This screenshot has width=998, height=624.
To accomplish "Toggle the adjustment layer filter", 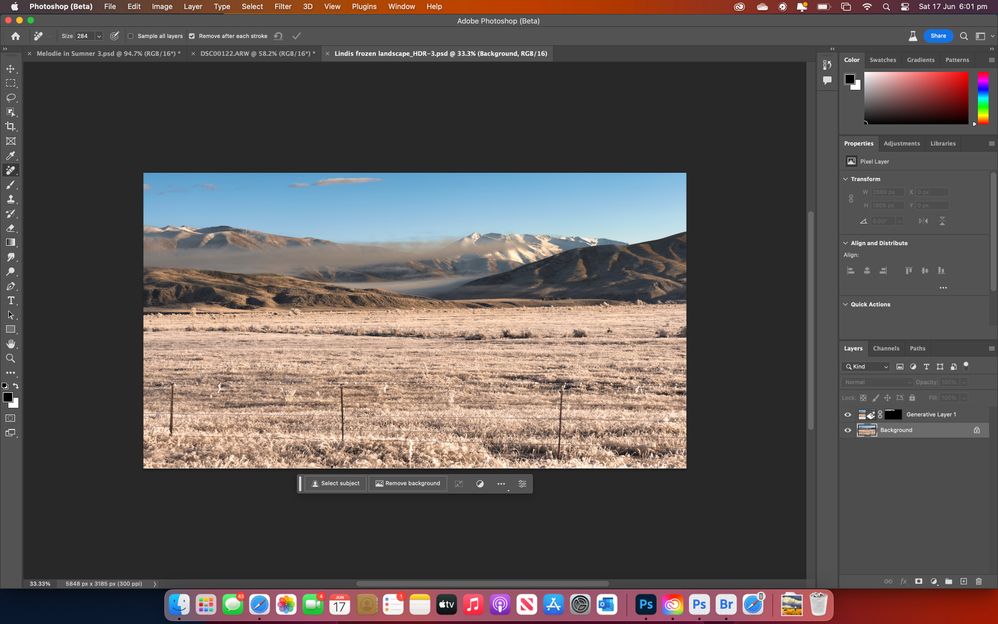I will (x=913, y=367).
